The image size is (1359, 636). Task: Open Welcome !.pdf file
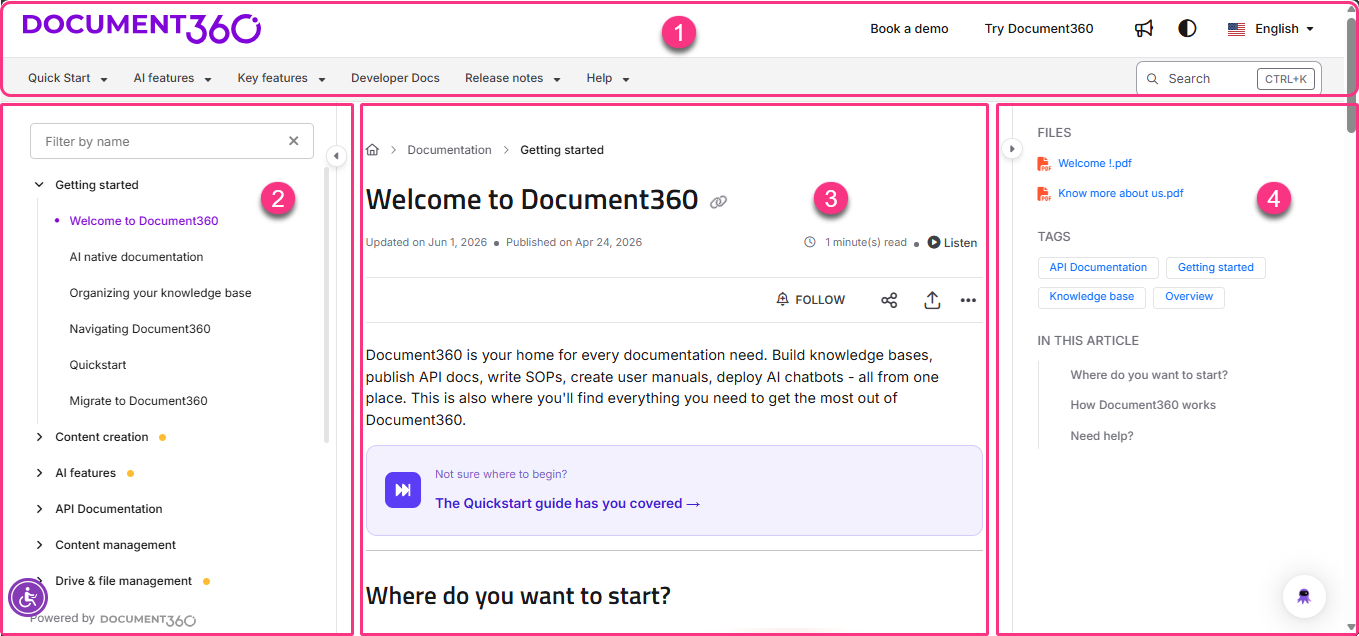1095,163
